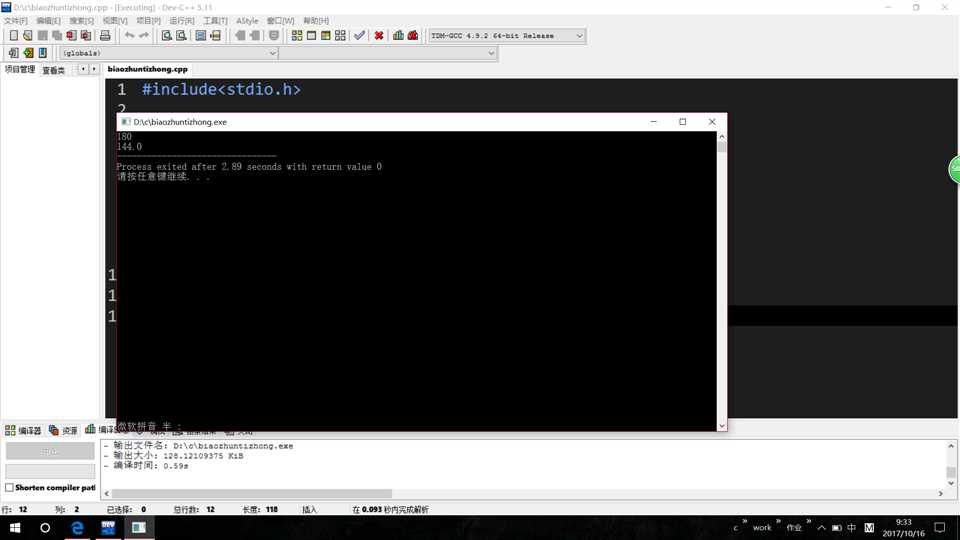This screenshot has width=960, height=540.
Task: Click the Dev-C++ taskbar icon
Action: click(108, 528)
